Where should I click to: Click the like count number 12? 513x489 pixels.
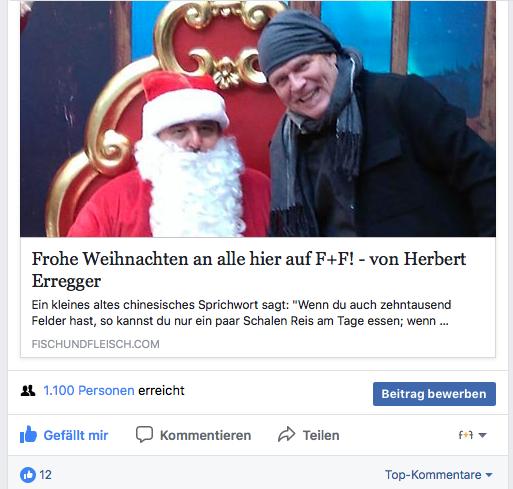click(x=46, y=475)
